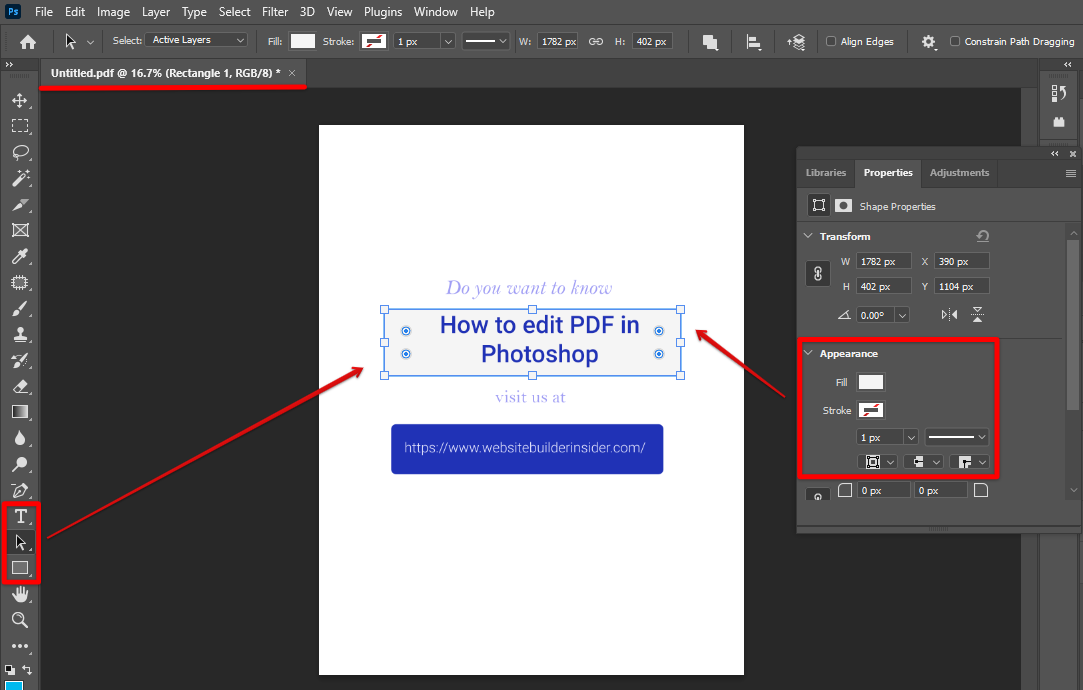Toggle Constrain Path Dragging checkbox
1083x690 pixels.
(x=955, y=42)
